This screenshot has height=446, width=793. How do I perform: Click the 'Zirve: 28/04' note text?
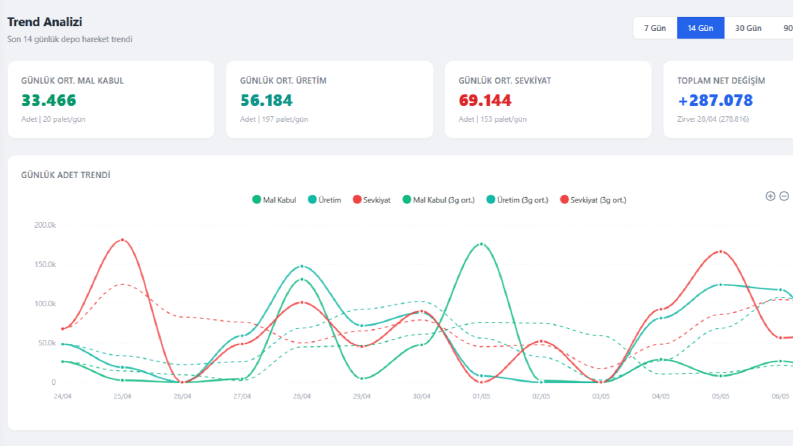[x=713, y=119]
